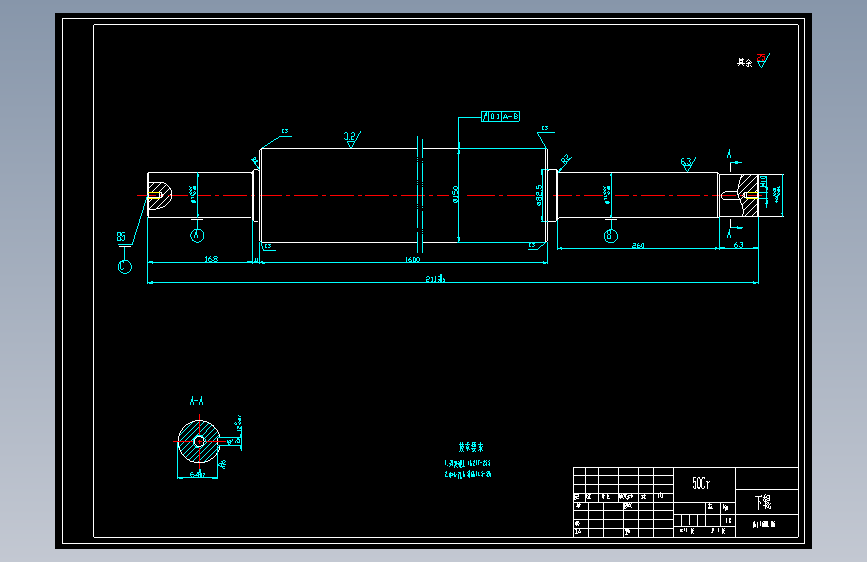Click the '下辊' part name in title block
This screenshot has width=867, height=562.
(763, 502)
